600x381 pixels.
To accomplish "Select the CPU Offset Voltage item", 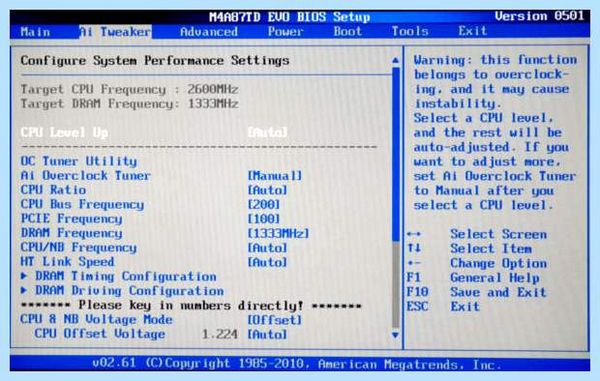I will 100,334.
